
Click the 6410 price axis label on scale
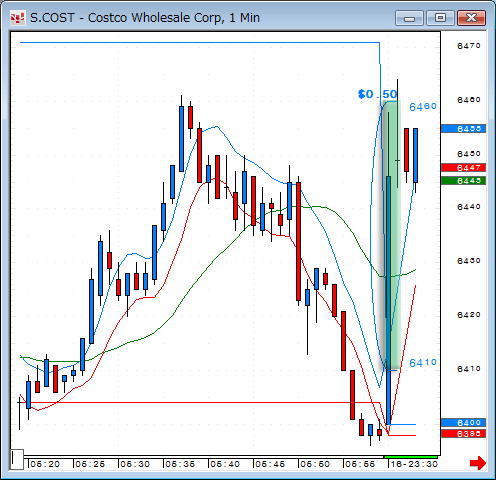tap(469, 369)
